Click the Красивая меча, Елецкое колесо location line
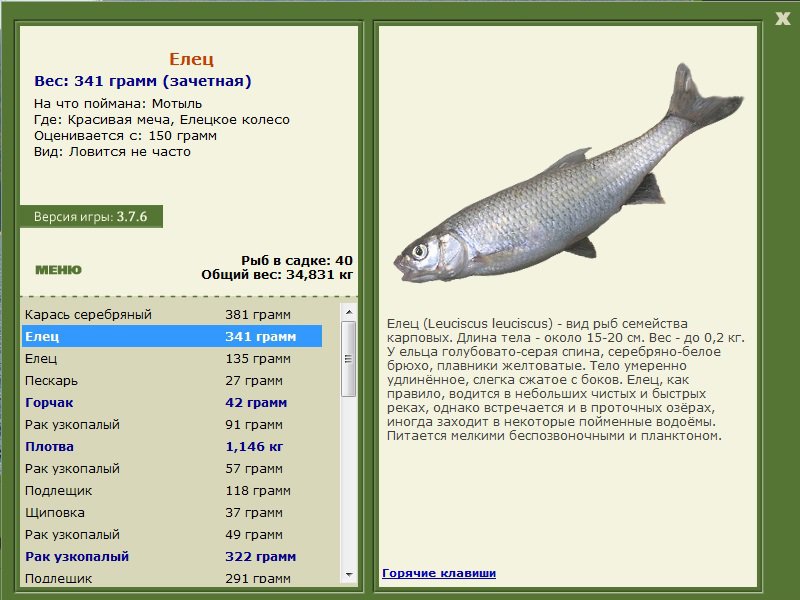This screenshot has height=600, width=800. tap(162, 120)
